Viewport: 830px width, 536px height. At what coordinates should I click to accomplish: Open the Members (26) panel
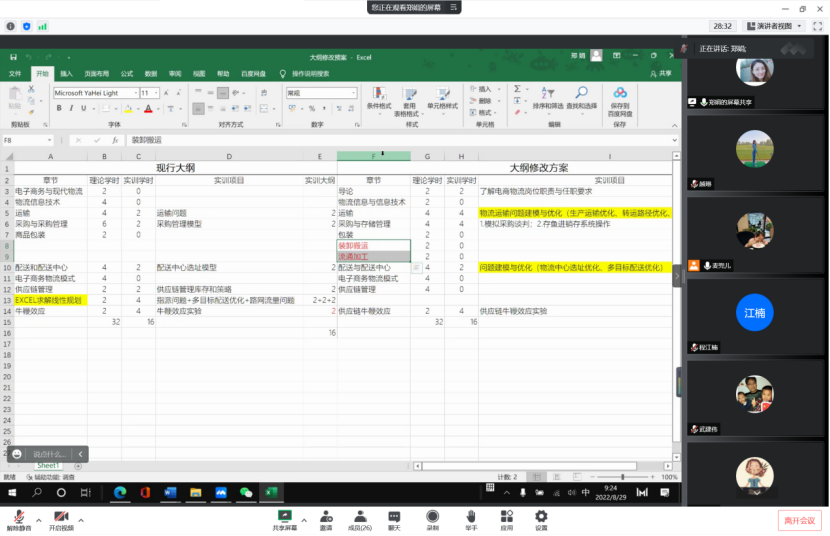point(360,520)
